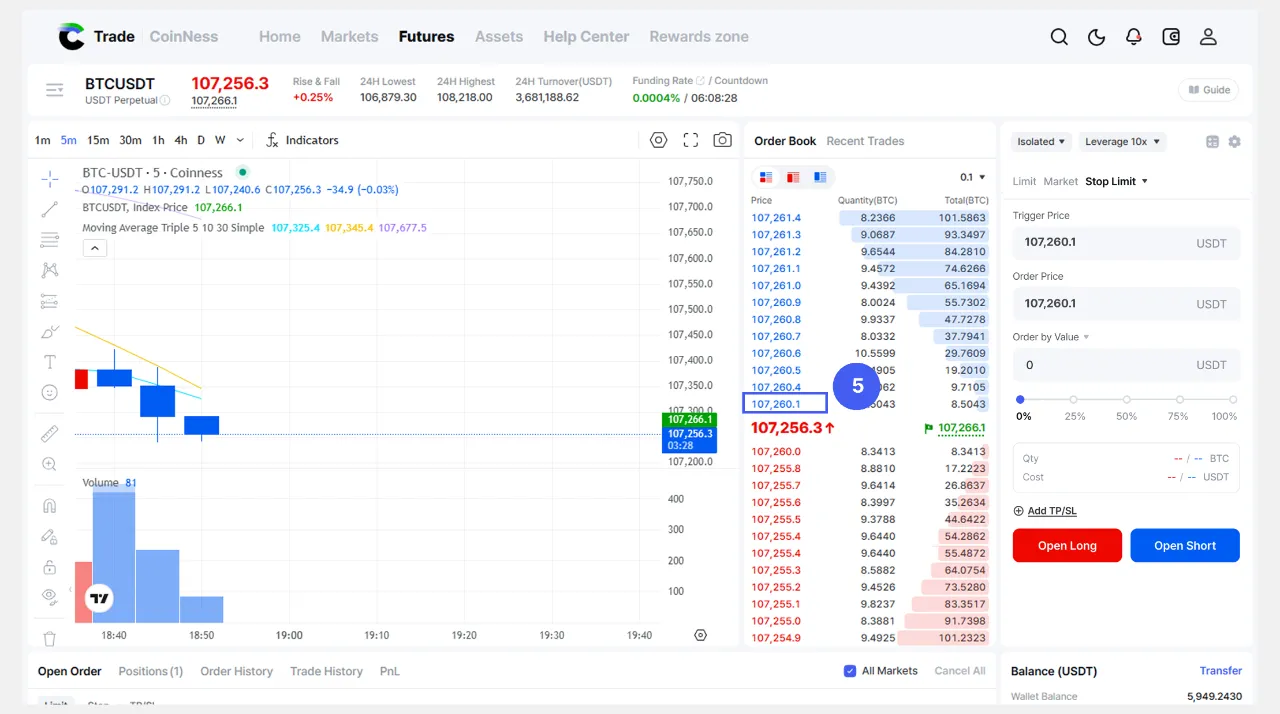The image size is (1280, 714).
Task: Open the wallet icon in header
Action: pos(1171,37)
